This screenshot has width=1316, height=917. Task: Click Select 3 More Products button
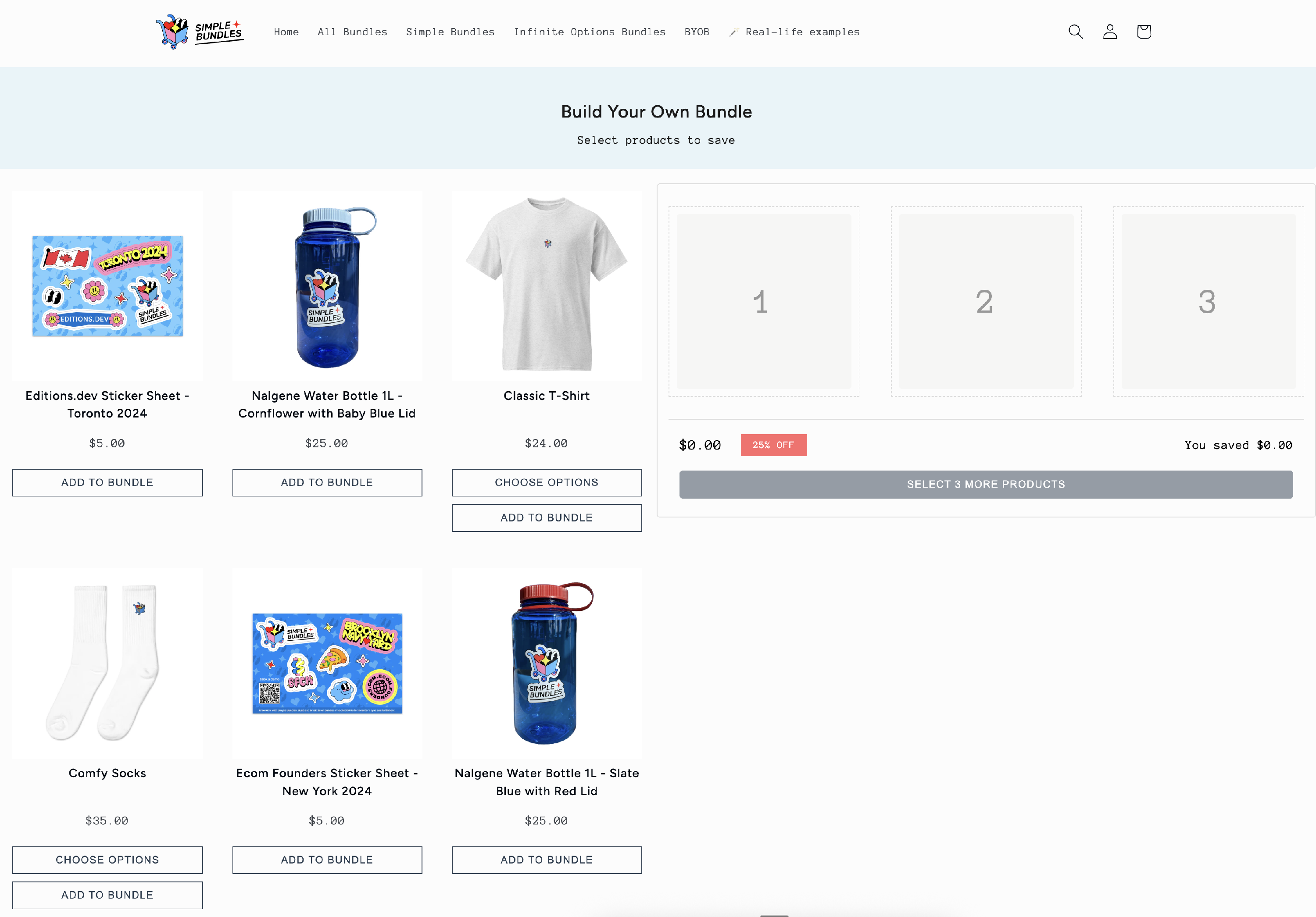(986, 484)
